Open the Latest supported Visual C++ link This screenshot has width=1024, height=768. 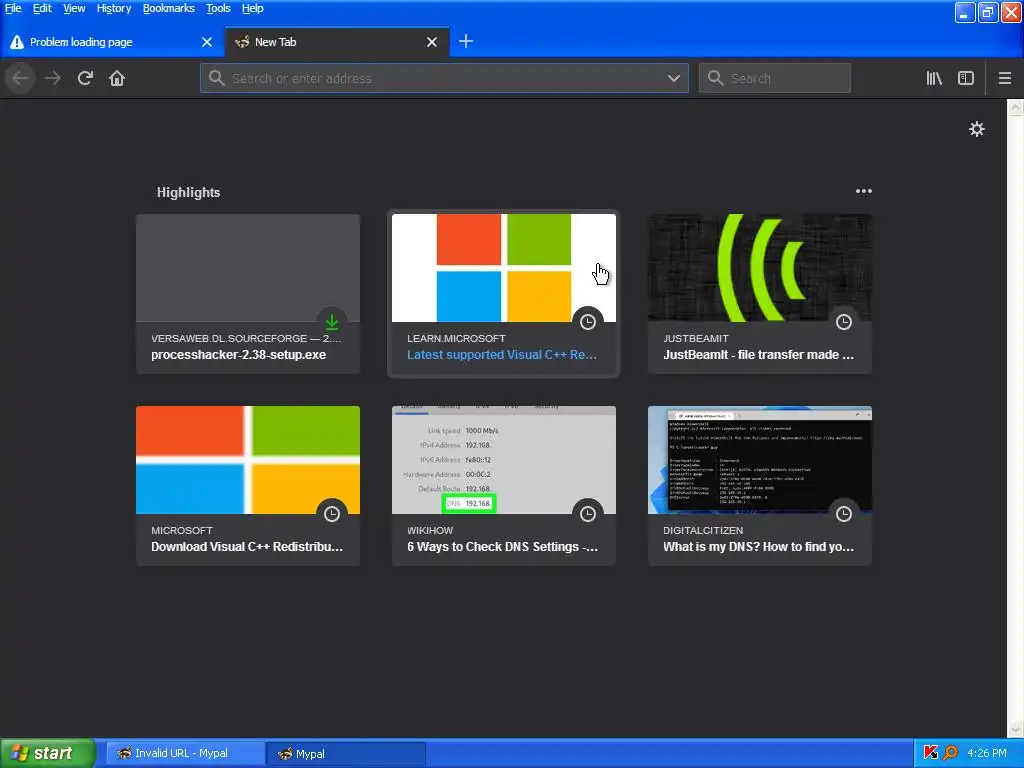click(502, 355)
